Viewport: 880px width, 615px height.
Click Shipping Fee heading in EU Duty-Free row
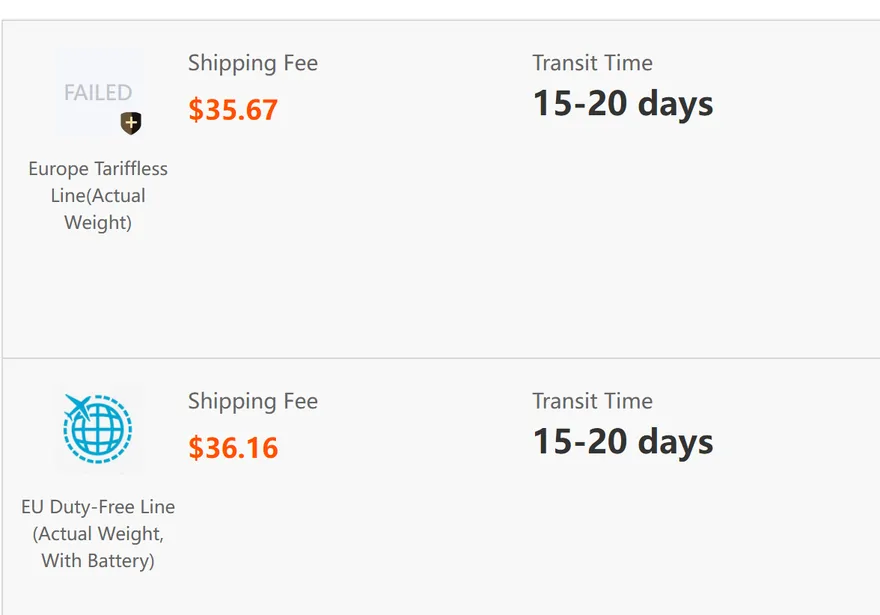tap(253, 401)
